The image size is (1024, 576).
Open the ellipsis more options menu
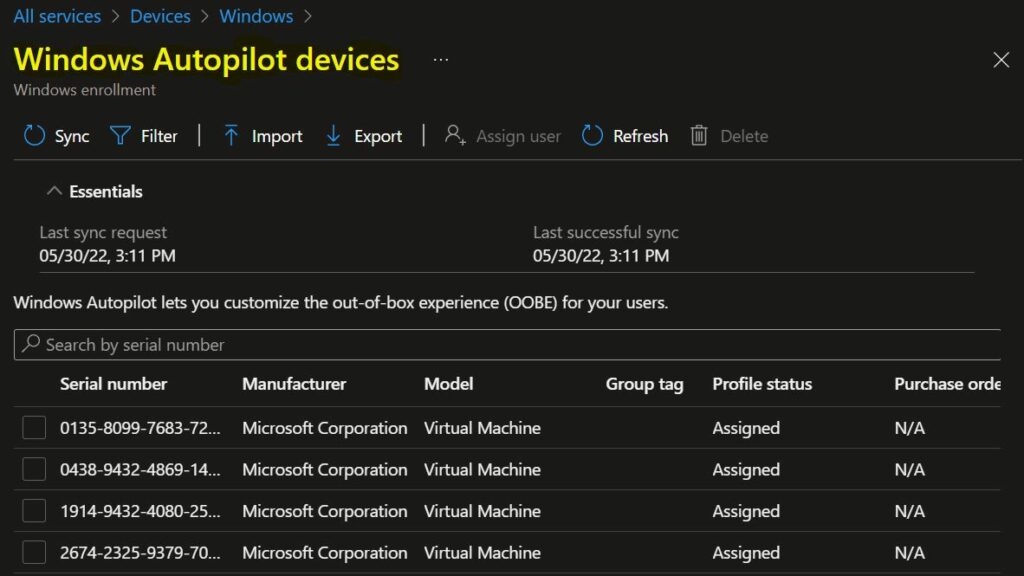[441, 59]
